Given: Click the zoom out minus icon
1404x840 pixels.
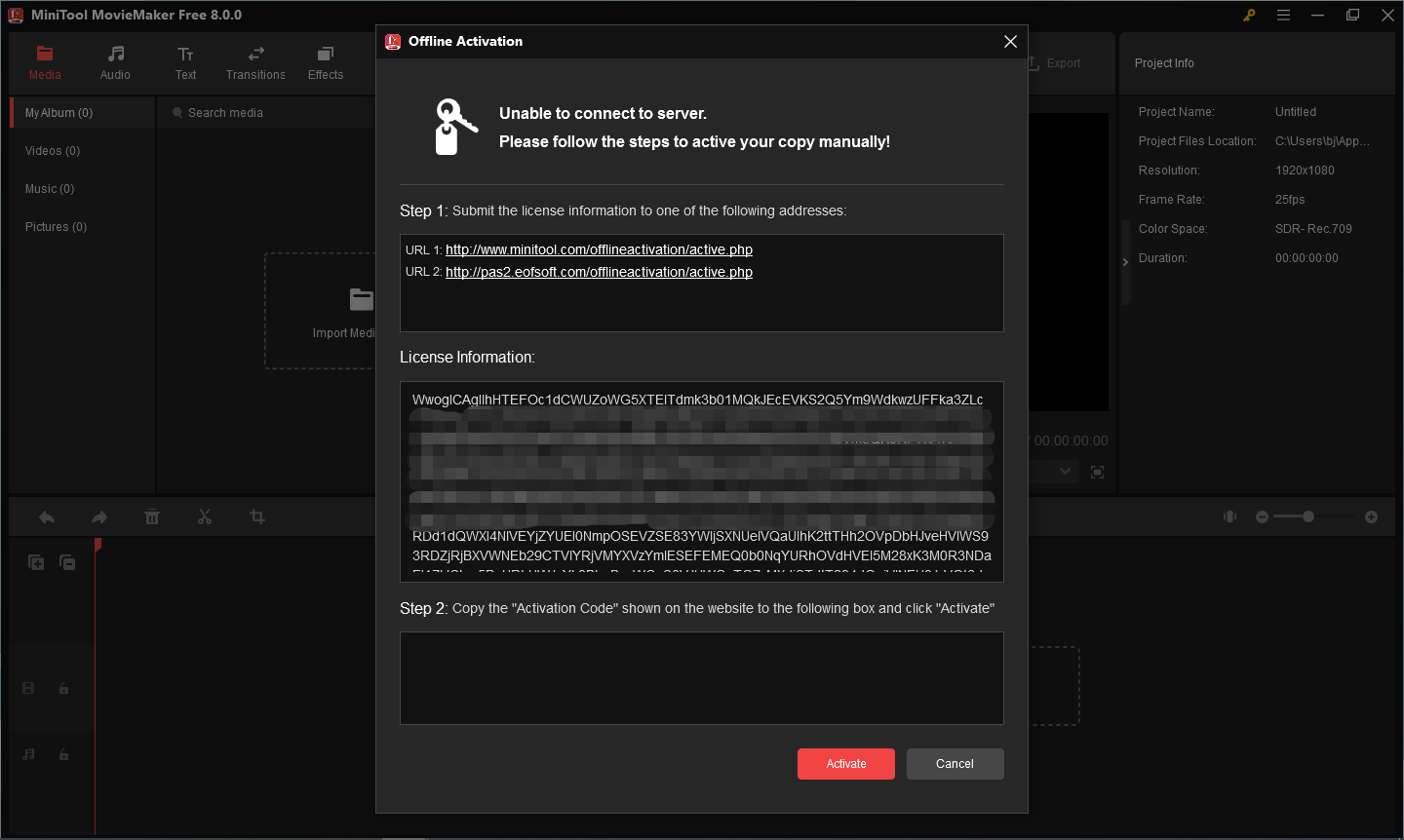Looking at the screenshot, I should click(1262, 516).
